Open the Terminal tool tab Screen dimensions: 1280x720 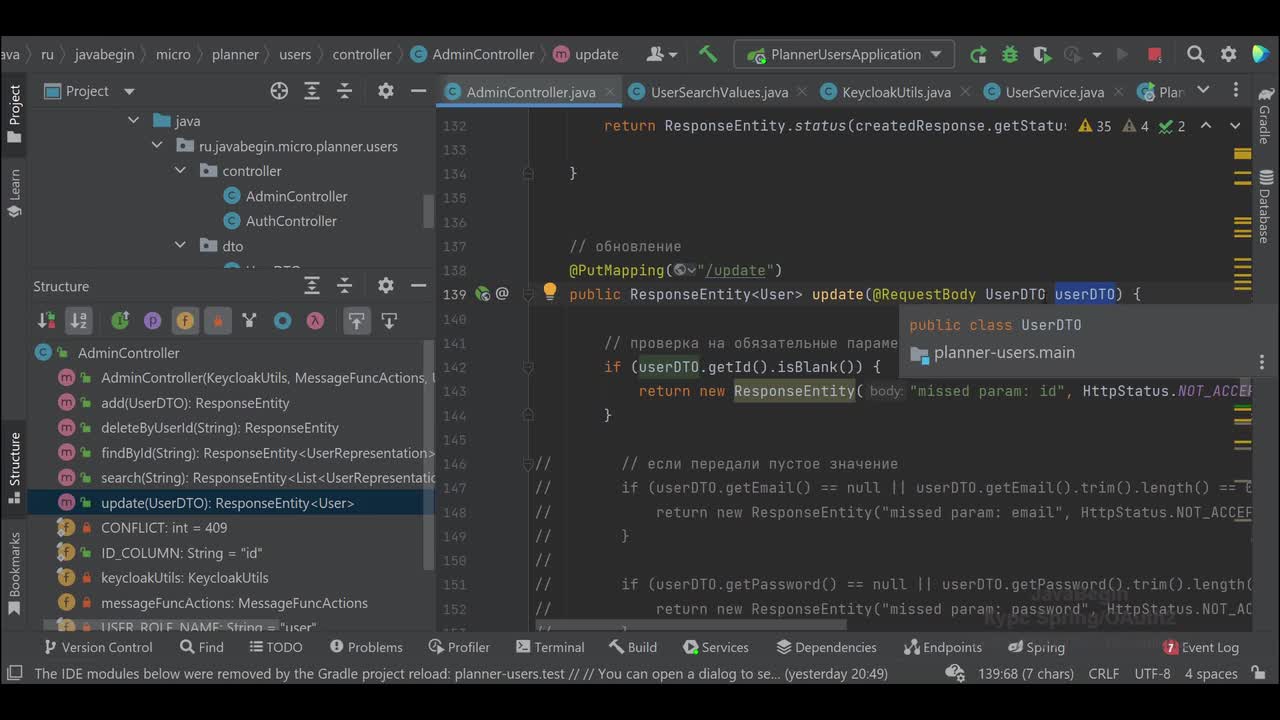[x=548, y=647]
